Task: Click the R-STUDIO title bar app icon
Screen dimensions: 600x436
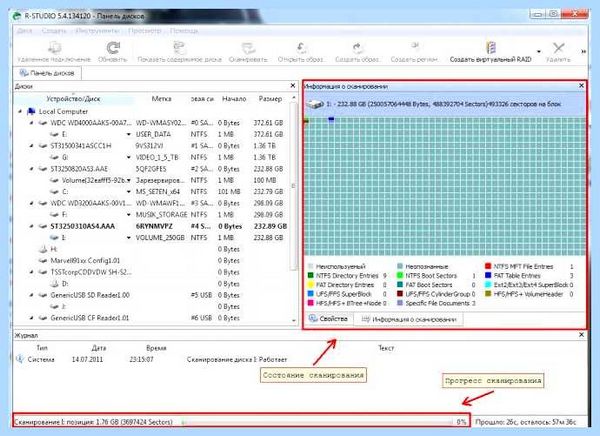Action: tap(16, 16)
